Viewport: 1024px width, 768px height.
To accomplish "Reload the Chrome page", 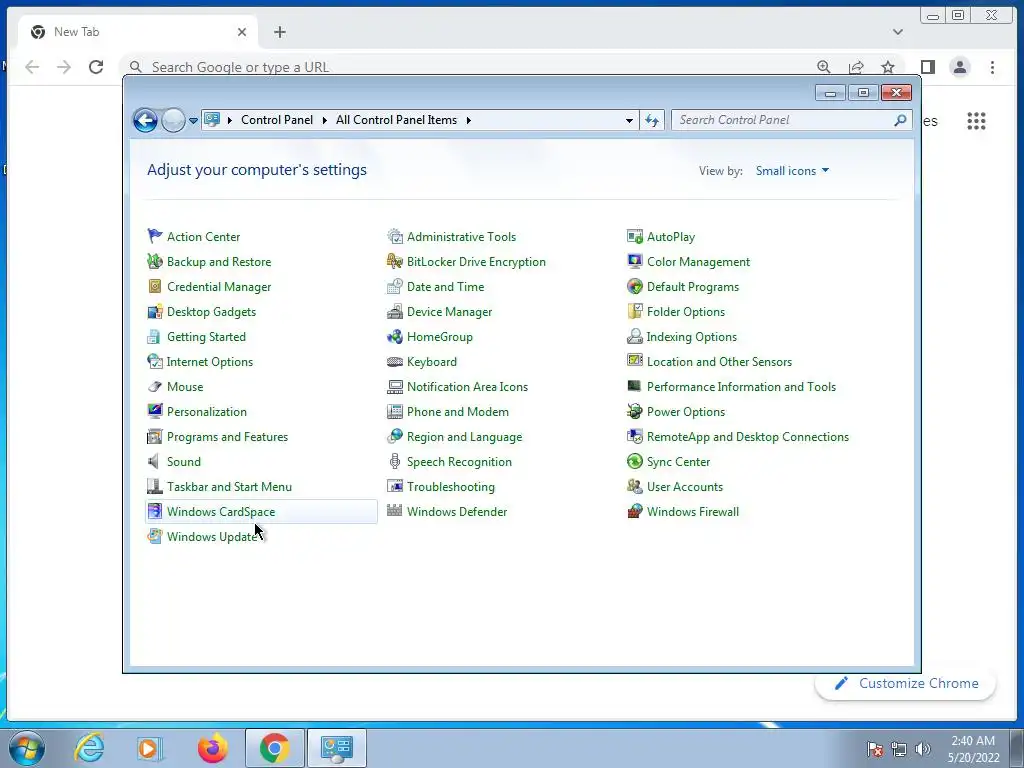I will [x=96, y=67].
